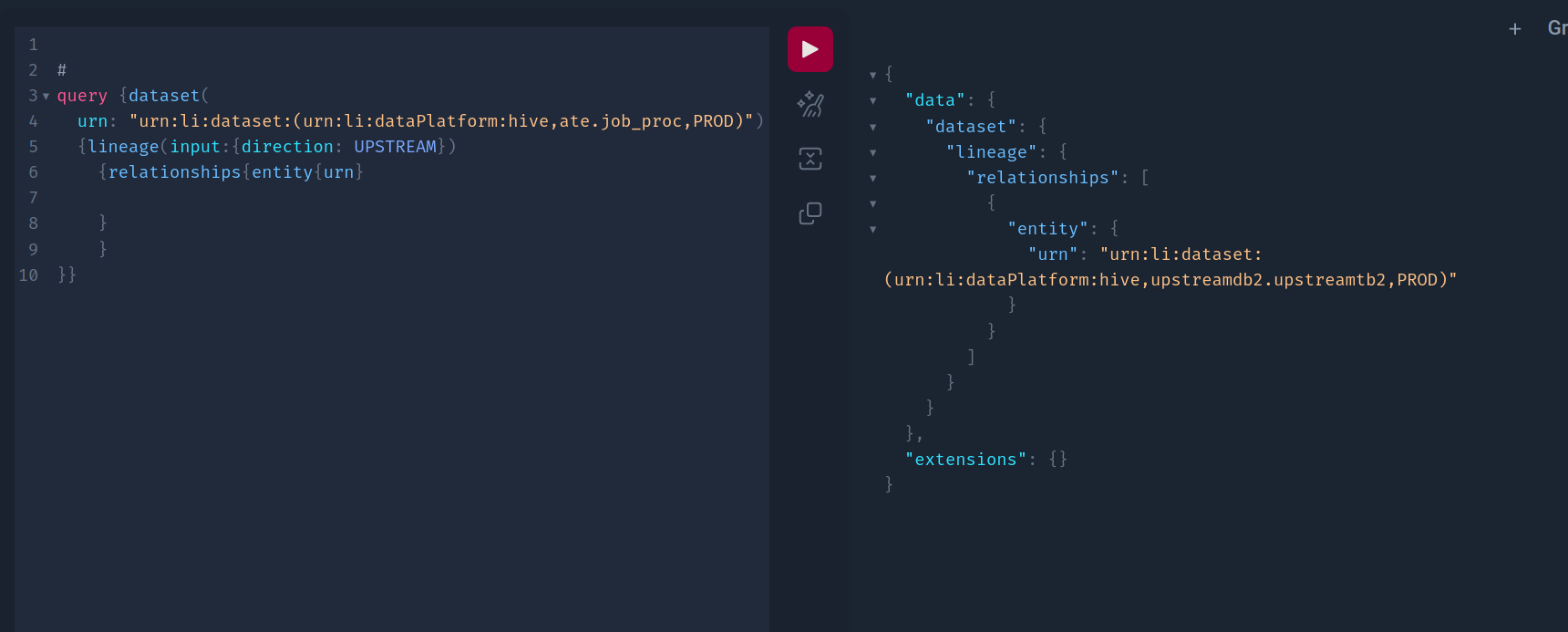Click the merge fragments icon
1568x632 pixels.
[810, 159]
